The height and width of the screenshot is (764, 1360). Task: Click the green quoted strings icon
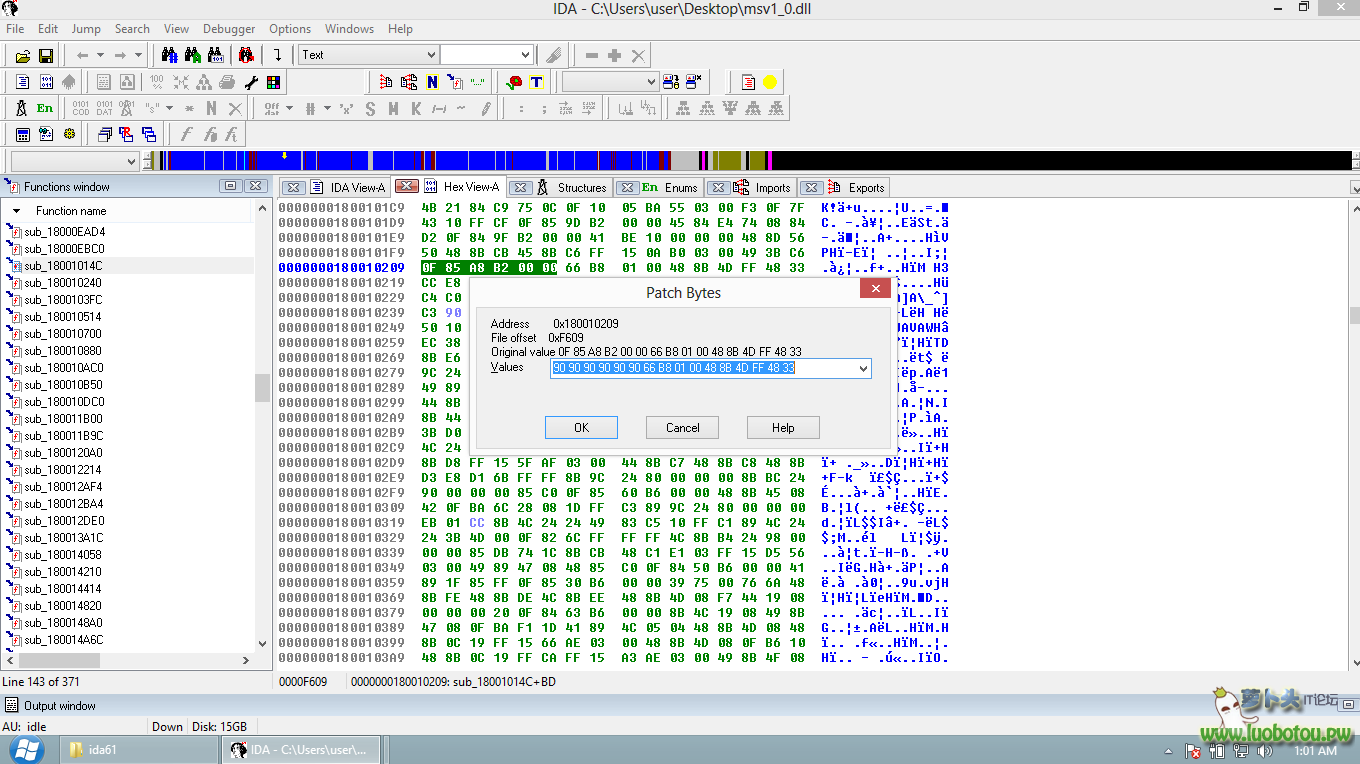pos(478,82)
